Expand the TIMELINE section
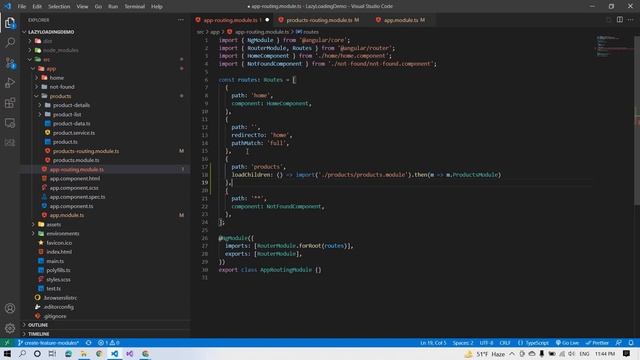Image resolution: width=640 pixels, height=360 pixels. (38, 334)
